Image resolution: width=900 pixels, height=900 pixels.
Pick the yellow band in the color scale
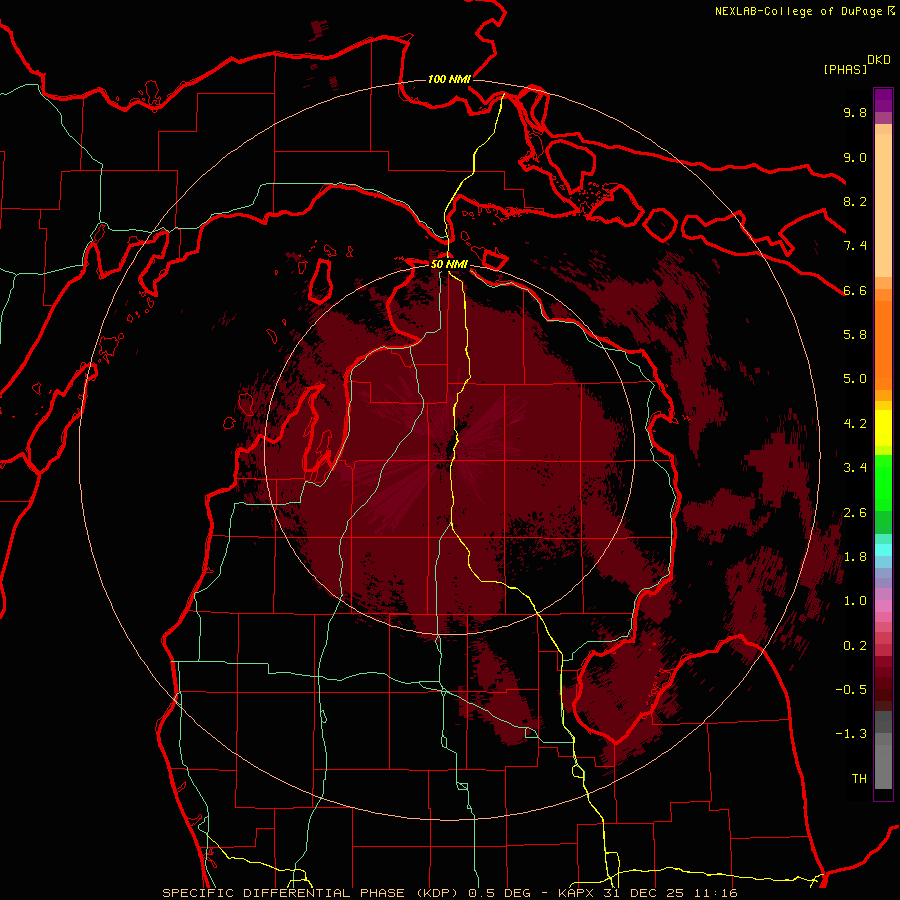tap(883, 428)
